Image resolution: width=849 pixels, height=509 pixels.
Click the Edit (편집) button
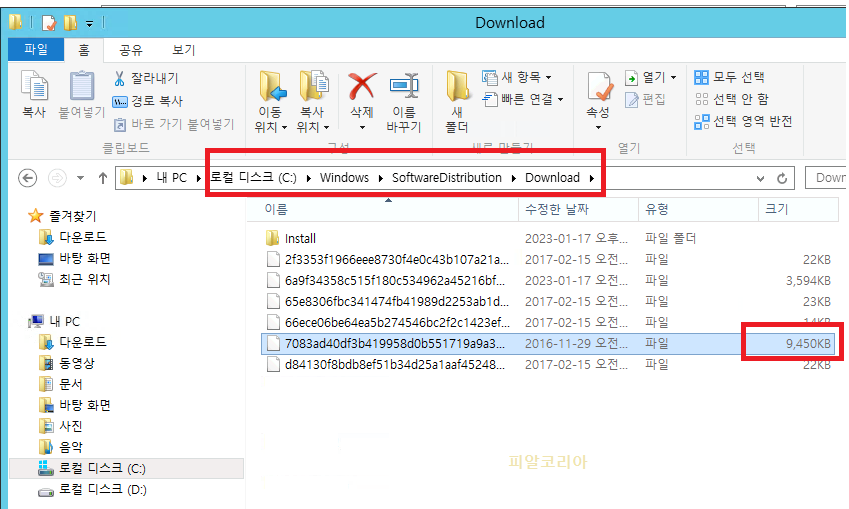pyautogui.click(x=644, y=100)
